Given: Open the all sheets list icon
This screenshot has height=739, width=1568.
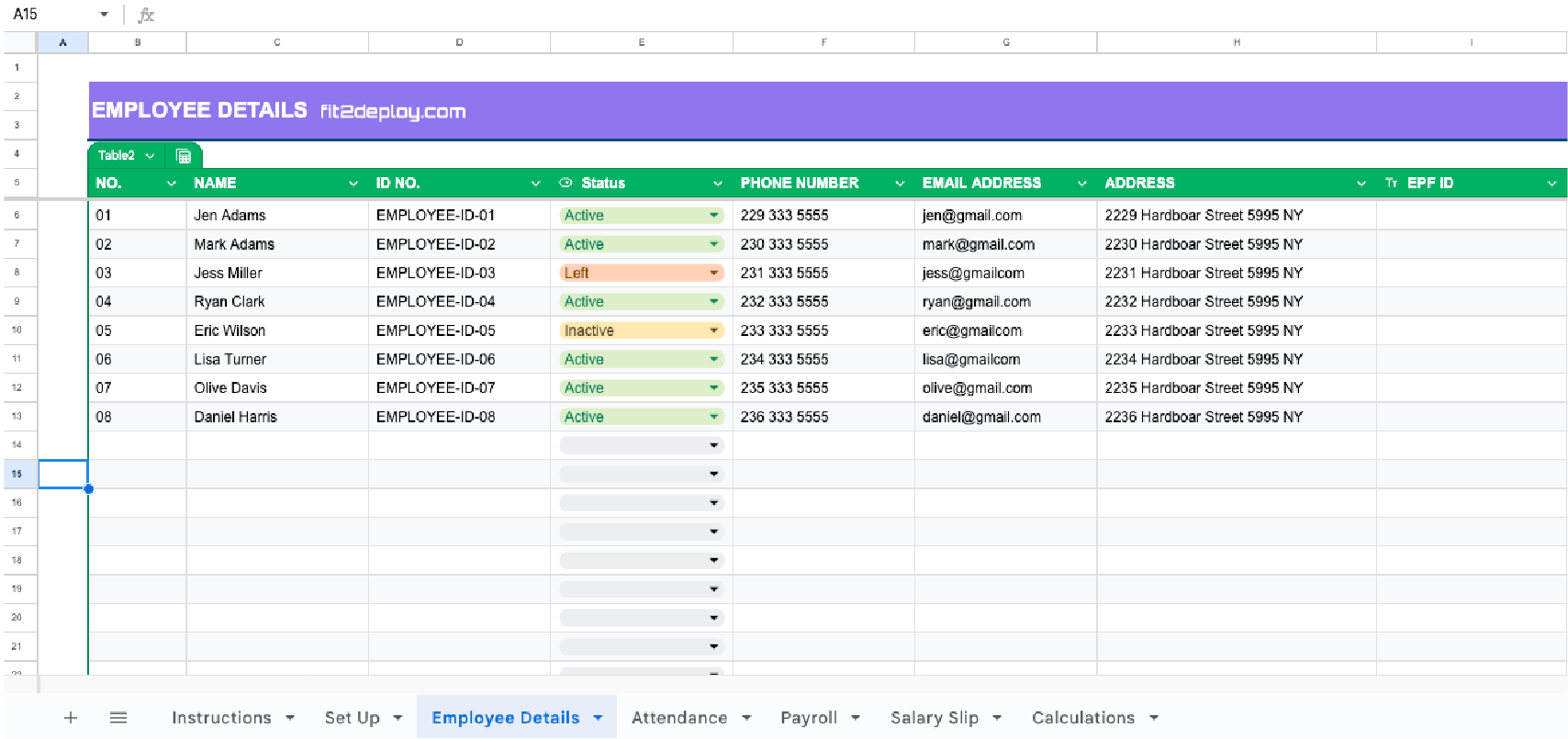Looking at the screenshot, I should point(118,718).
